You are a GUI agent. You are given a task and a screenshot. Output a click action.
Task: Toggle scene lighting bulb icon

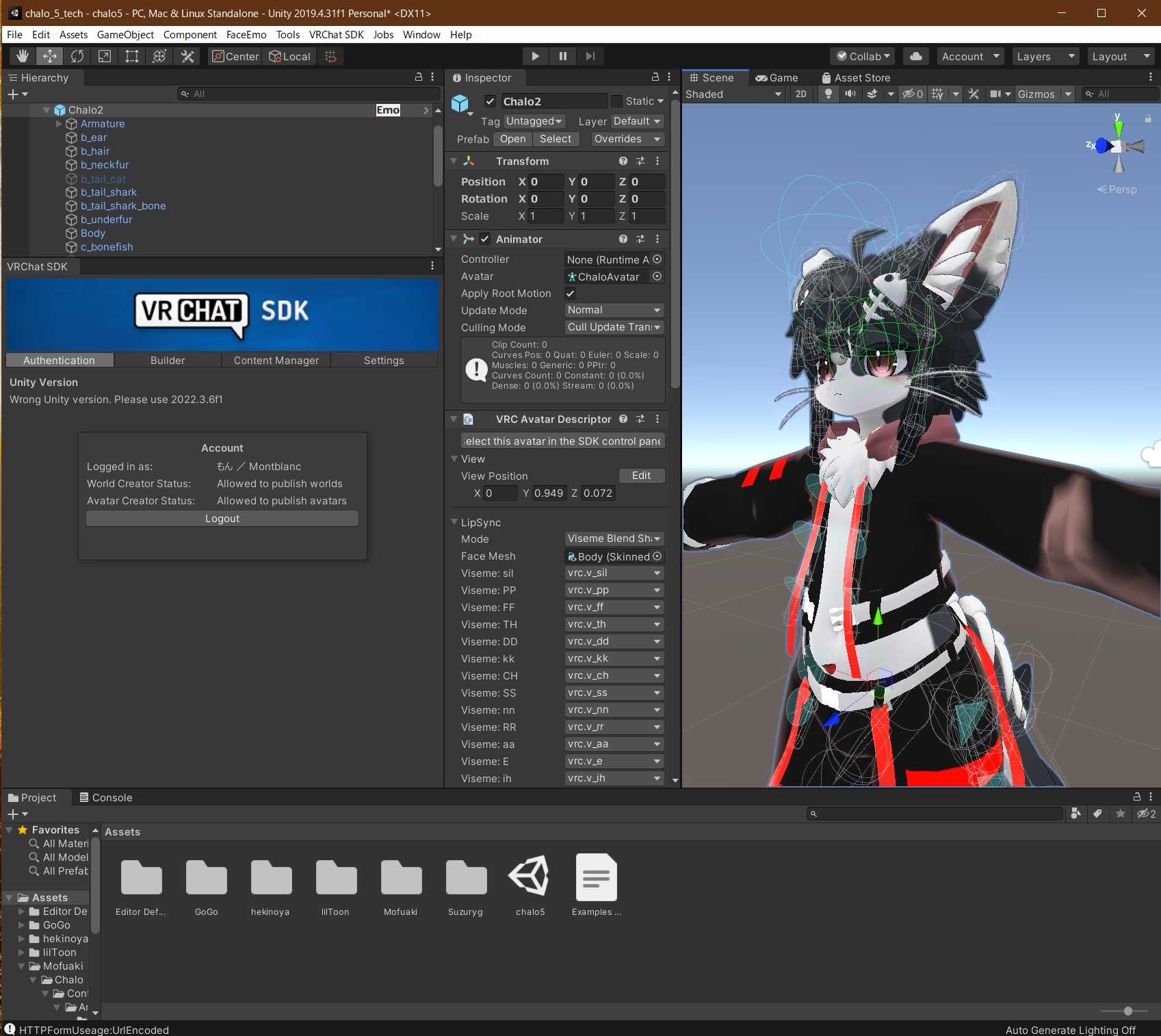[x=829, y=94]
